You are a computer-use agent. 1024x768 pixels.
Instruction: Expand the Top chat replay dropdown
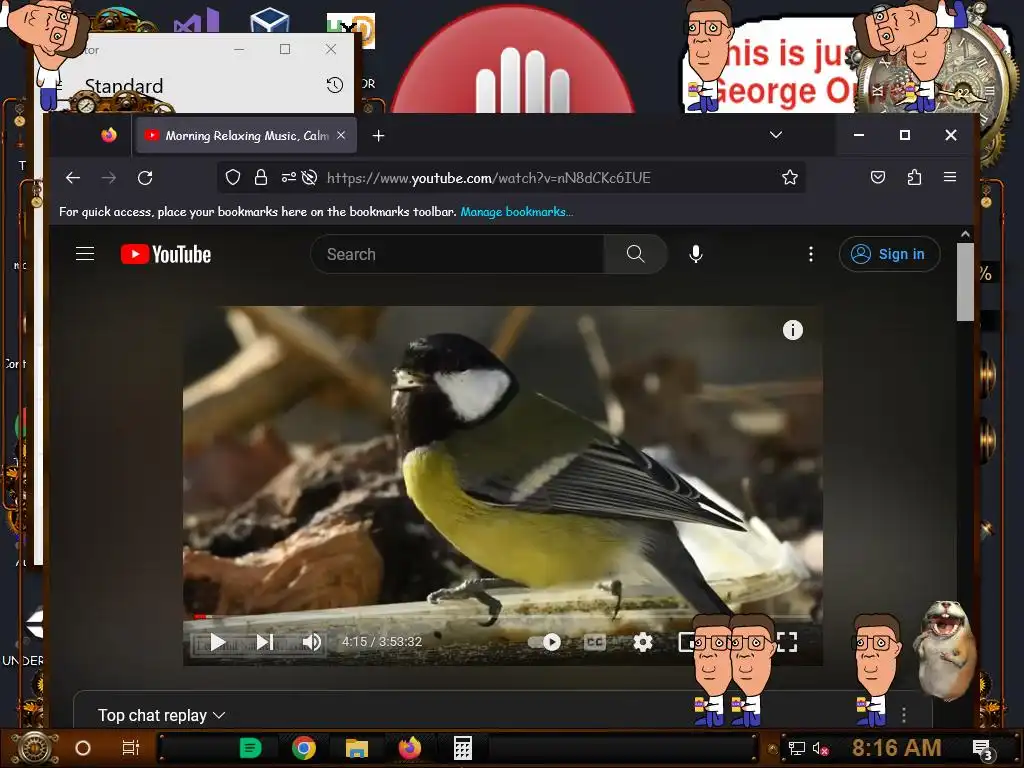(161, 716)
